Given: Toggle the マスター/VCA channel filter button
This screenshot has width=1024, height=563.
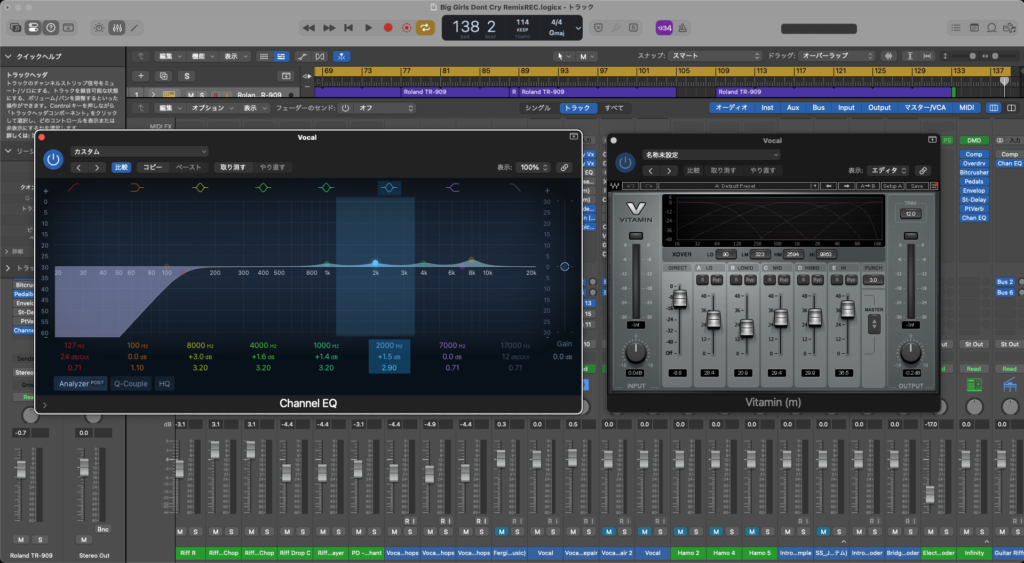Looking at the screenshot, I should pyautogui.click(x=925, y=108).
